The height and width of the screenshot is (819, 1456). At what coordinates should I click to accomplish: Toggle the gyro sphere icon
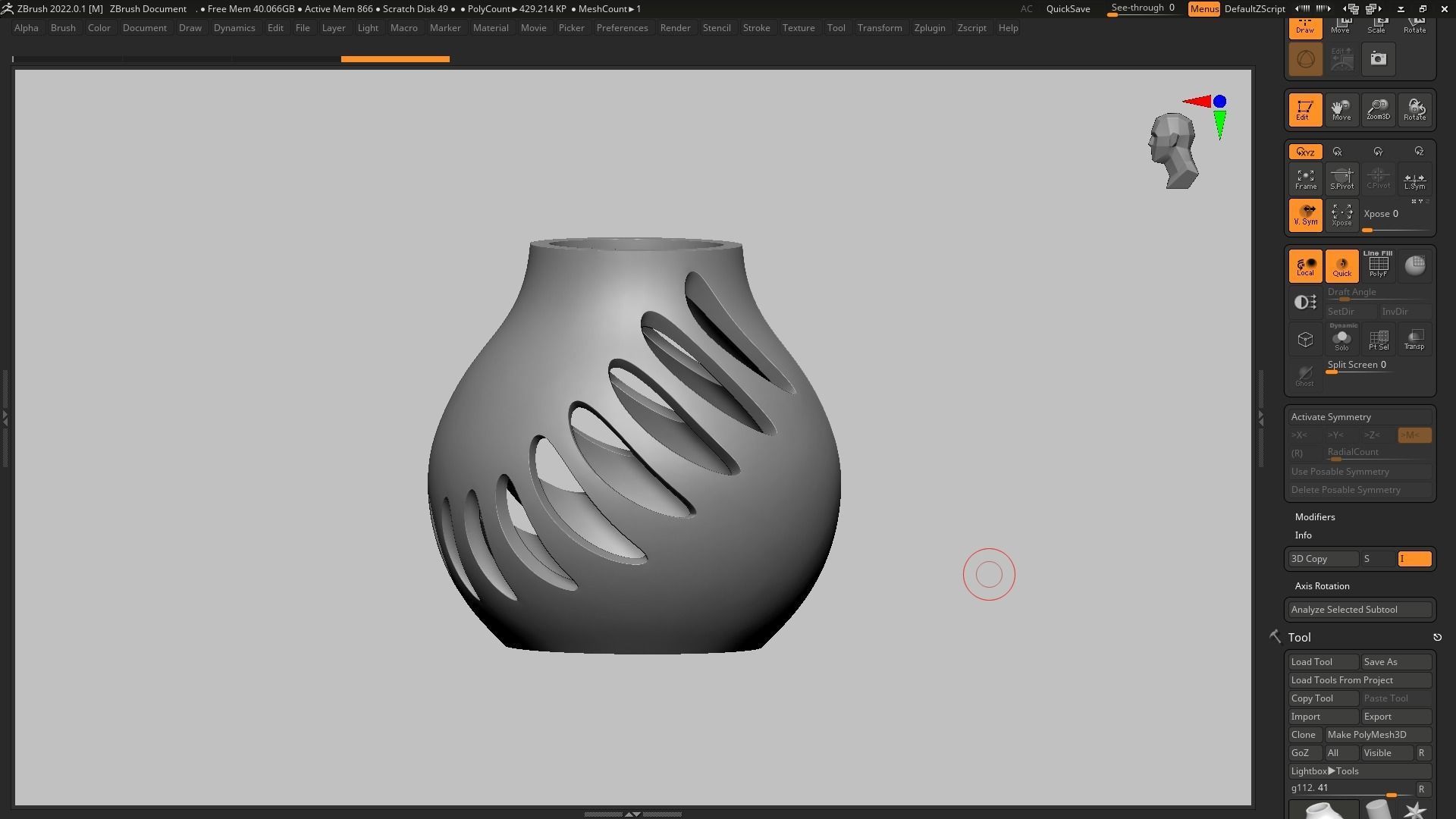(x=1305, y=59)
